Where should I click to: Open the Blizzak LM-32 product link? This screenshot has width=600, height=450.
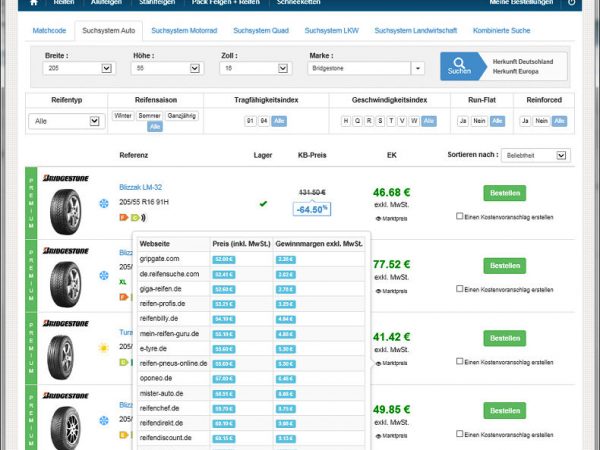click(140, 187)
